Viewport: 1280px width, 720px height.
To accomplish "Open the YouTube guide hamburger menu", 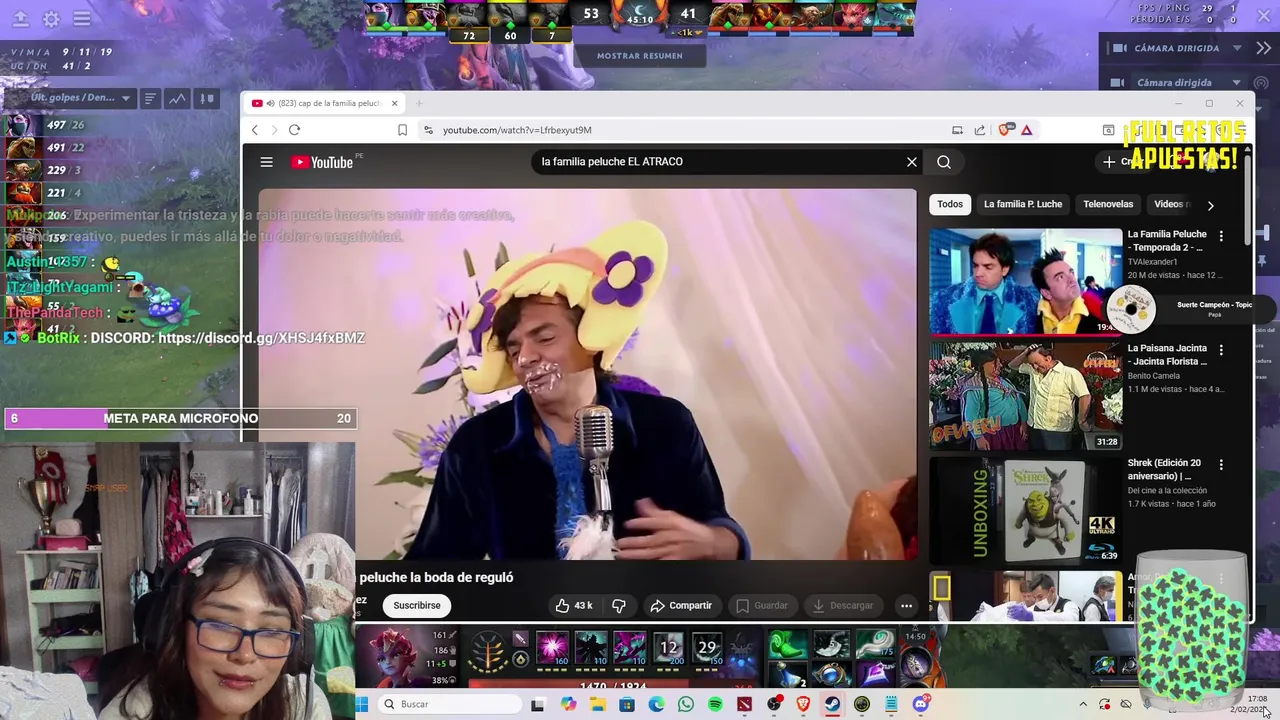I will (x=266, y=162).
